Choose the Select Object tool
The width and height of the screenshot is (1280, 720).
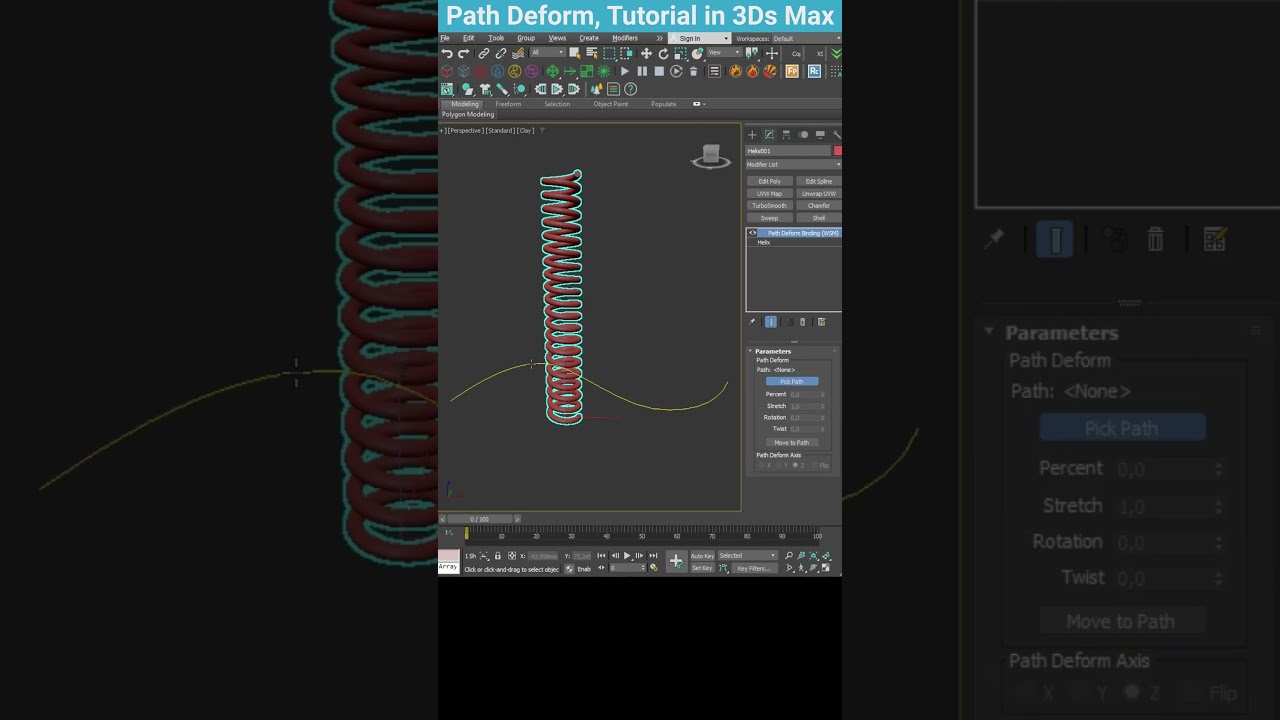575,53
